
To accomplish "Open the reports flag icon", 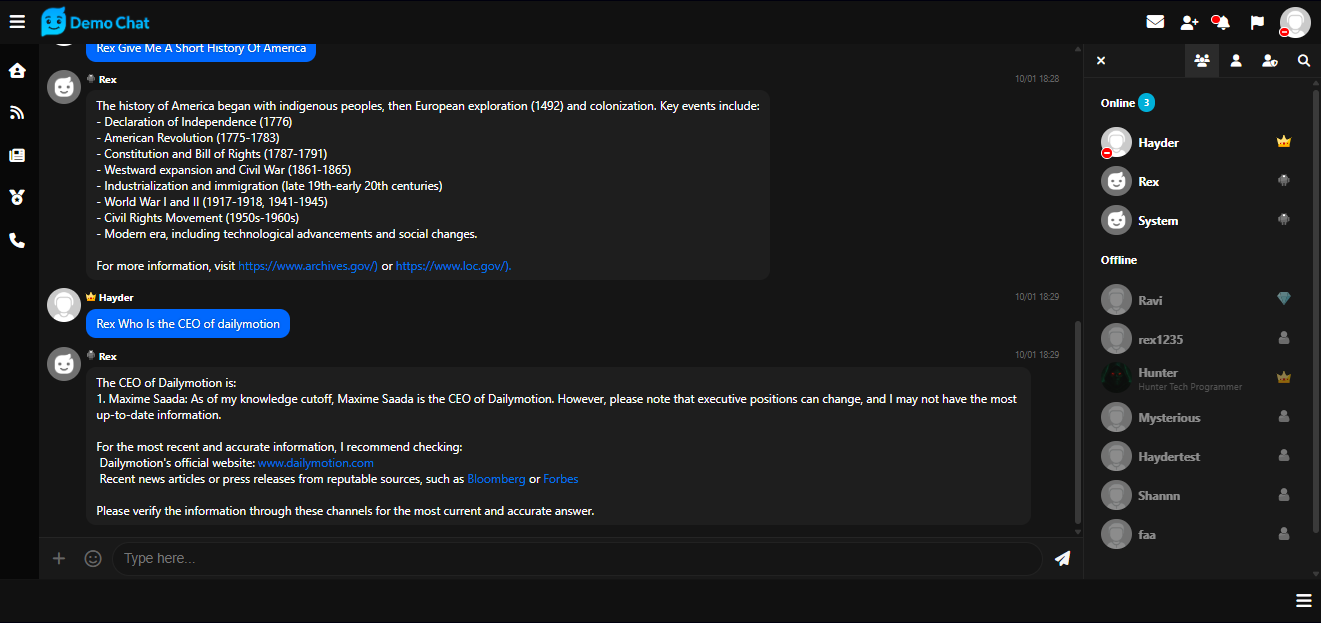I will pos(1257,22).
